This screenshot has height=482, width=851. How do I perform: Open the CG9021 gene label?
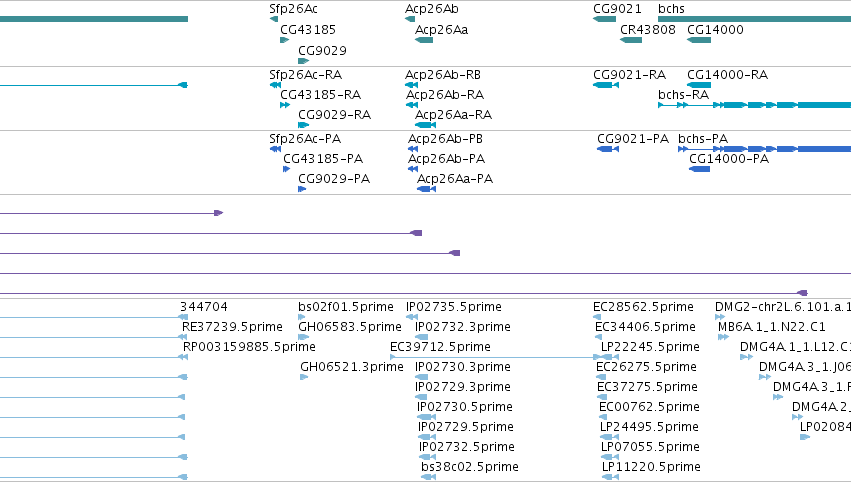(617, 9)
